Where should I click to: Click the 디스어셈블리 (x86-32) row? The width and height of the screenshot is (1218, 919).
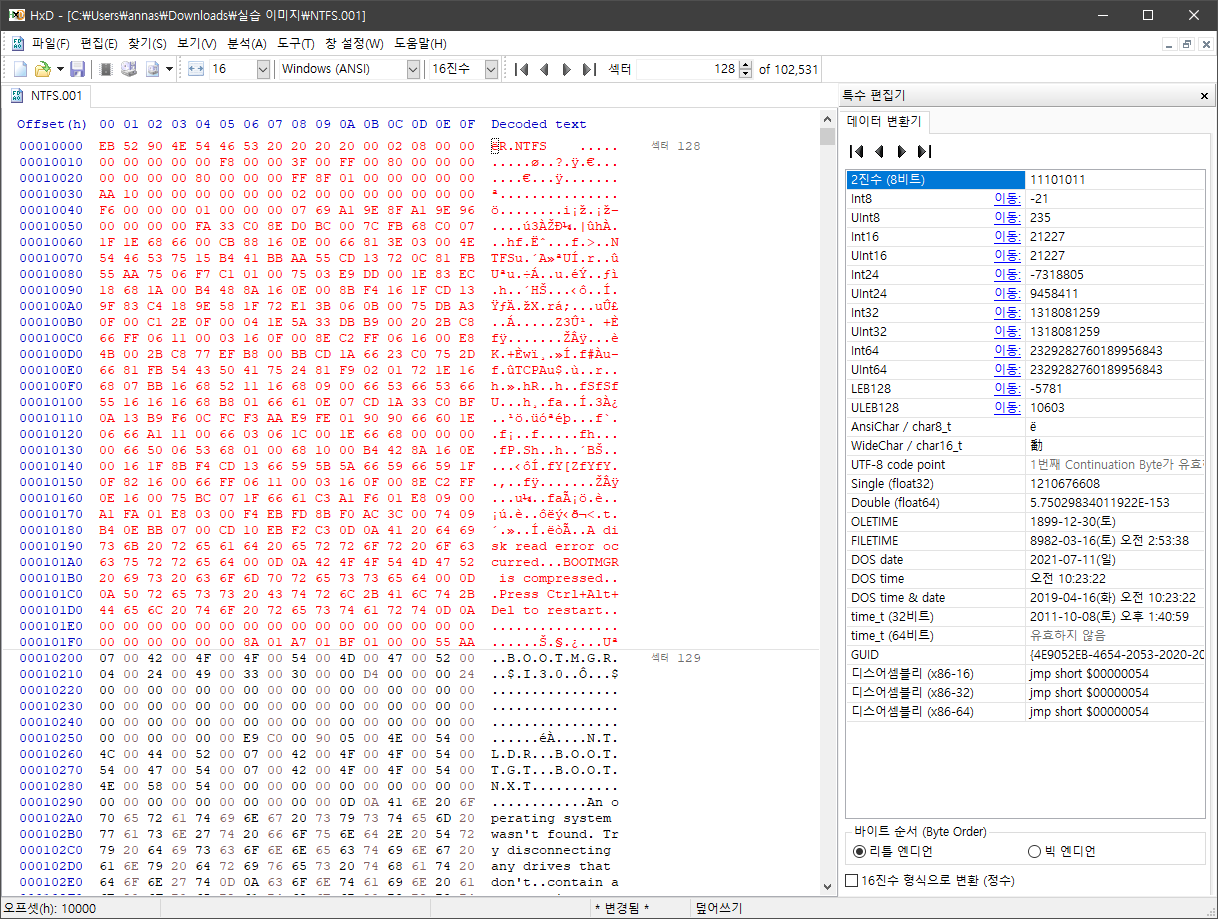(1025, 693)
